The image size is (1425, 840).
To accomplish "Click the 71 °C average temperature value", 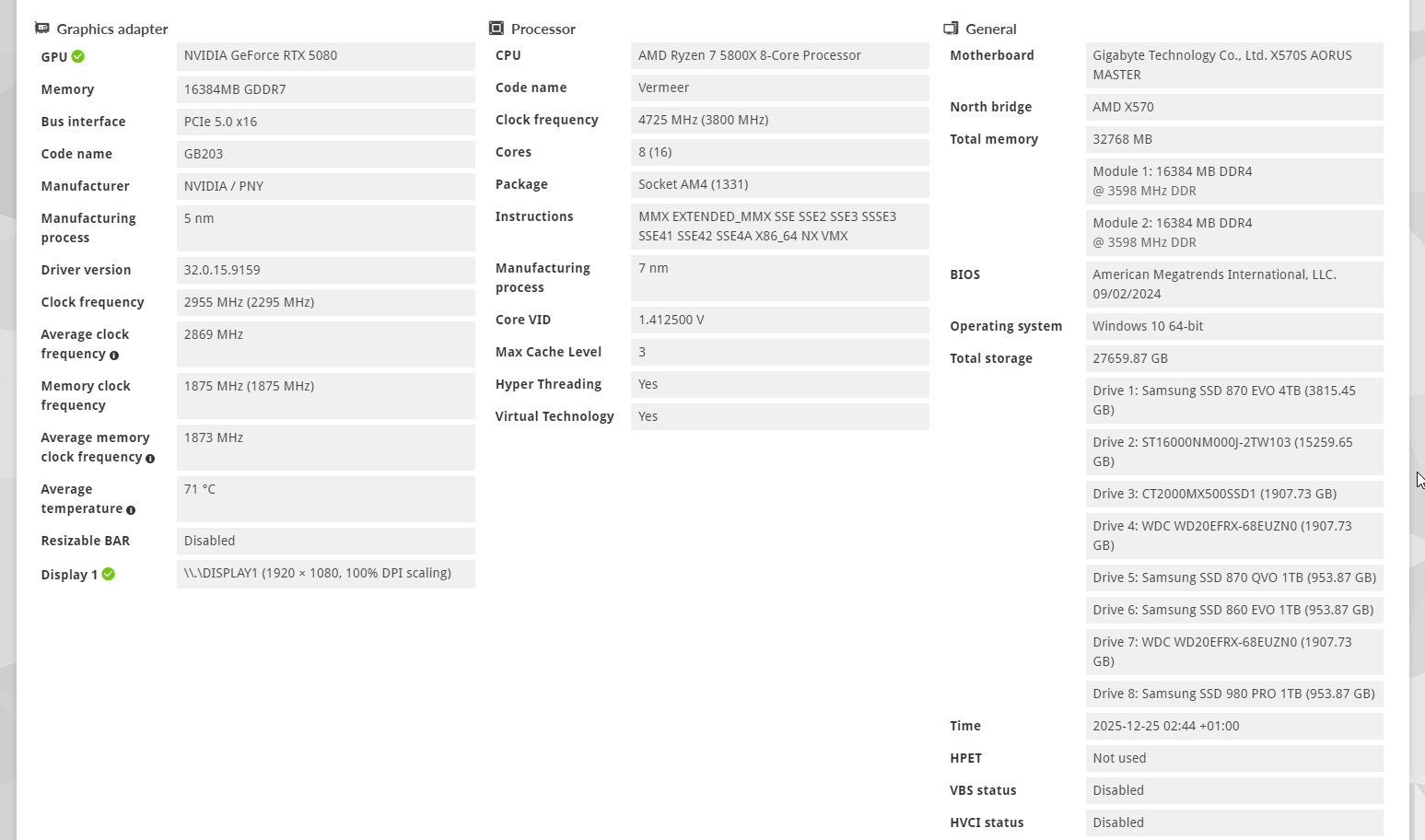I will [326, 499].
